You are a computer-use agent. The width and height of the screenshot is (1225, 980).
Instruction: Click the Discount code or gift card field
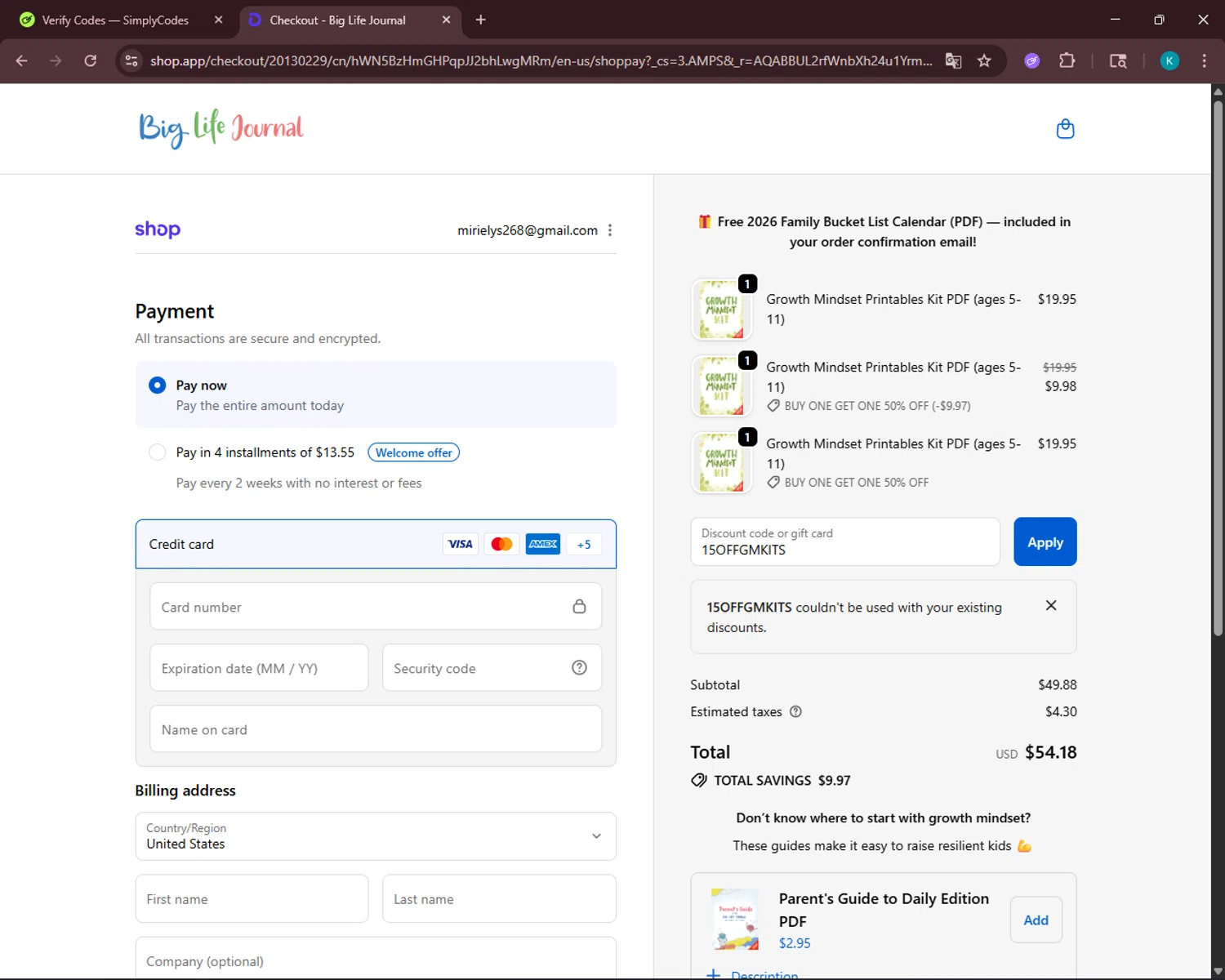[x=845, y=541]
